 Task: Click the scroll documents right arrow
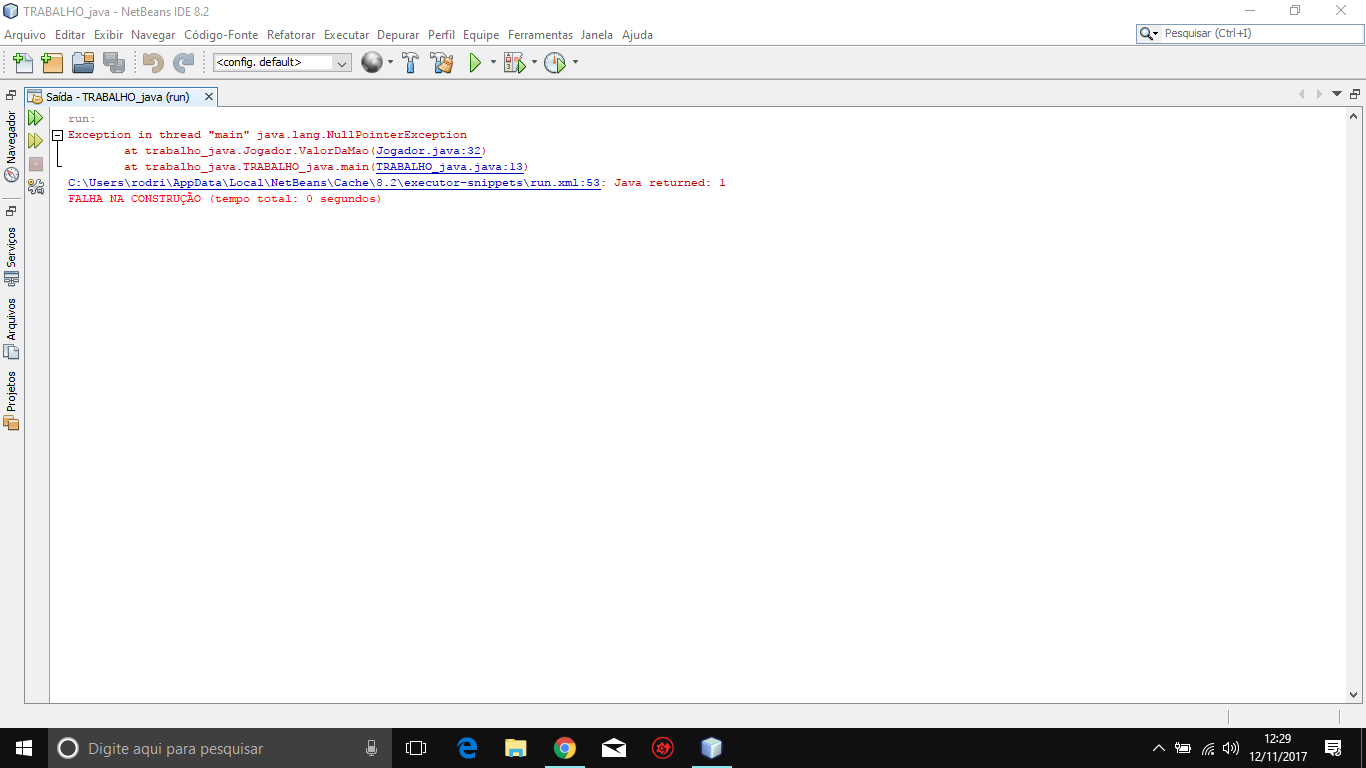click(x=1320, y=94)
